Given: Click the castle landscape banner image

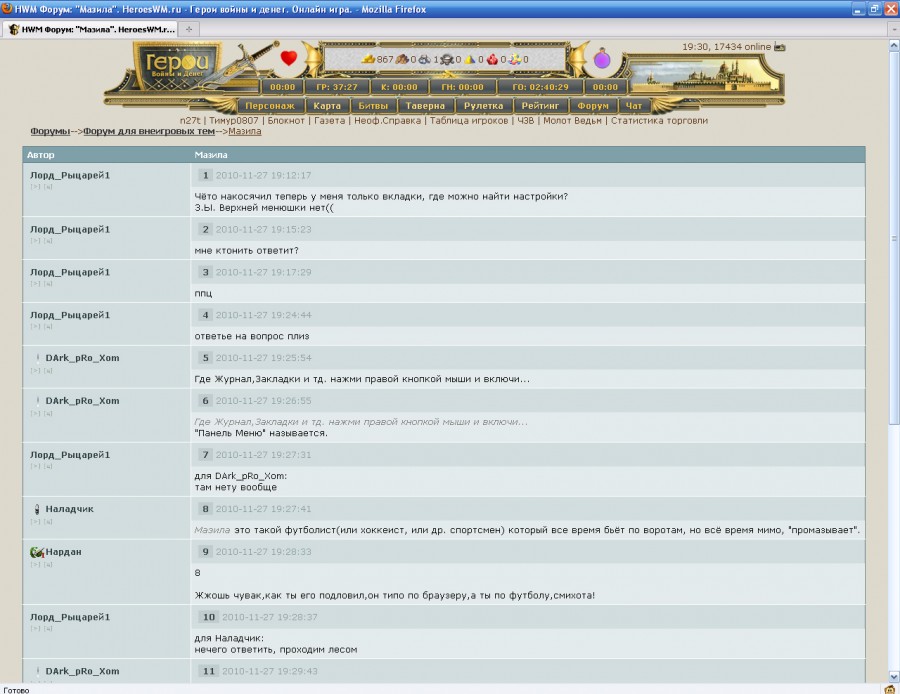Looking at the screenshot, I should pos(705,78).
